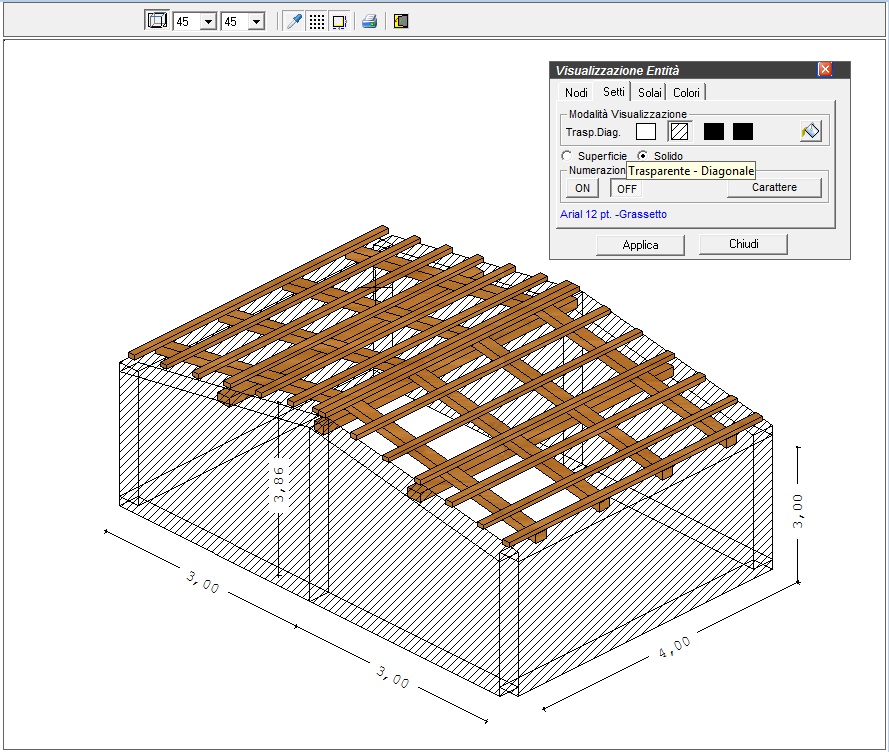Click the printer icon
This screenshot has width=889, height=752.
tap(370, 22)
